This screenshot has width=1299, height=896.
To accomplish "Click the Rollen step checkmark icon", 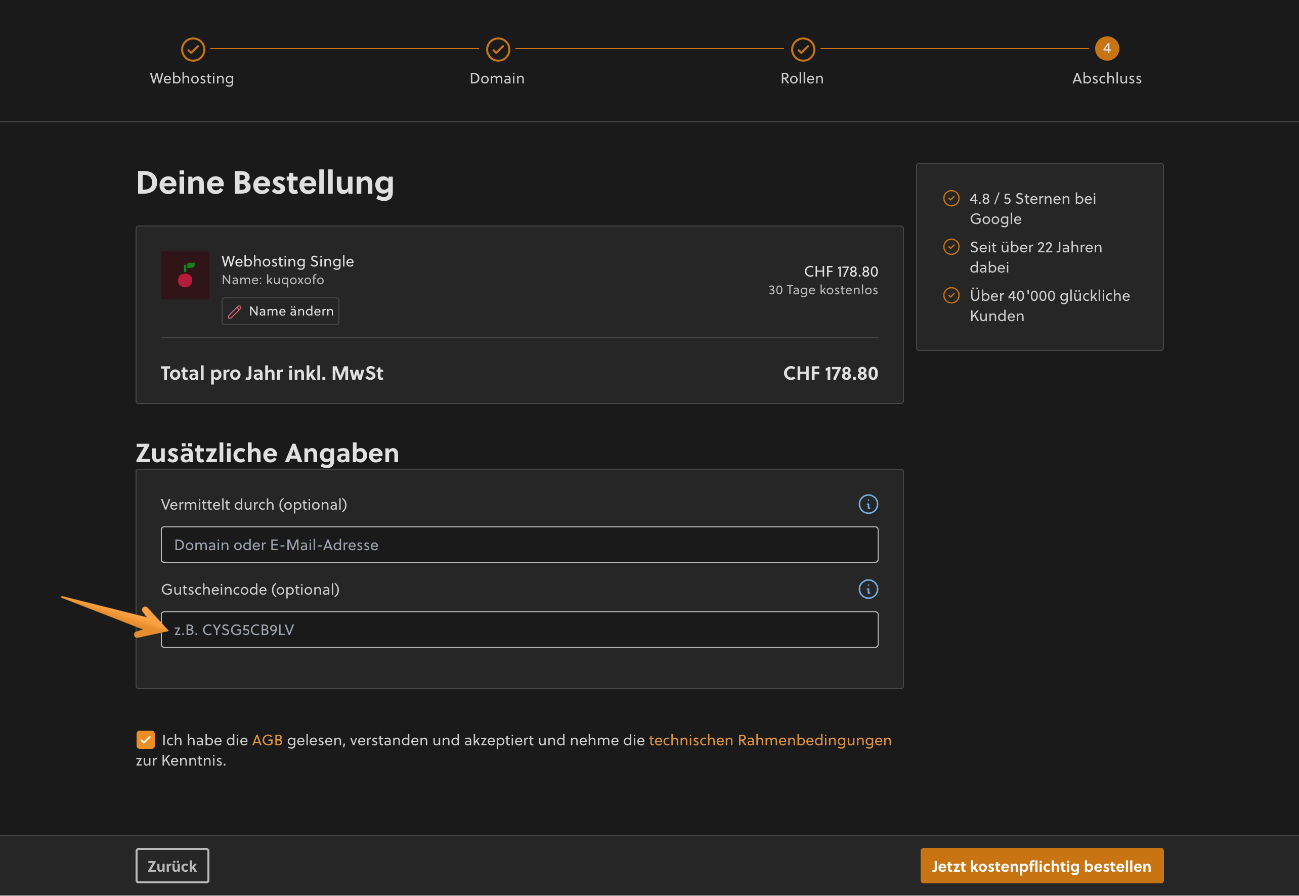I will [802, 48].
